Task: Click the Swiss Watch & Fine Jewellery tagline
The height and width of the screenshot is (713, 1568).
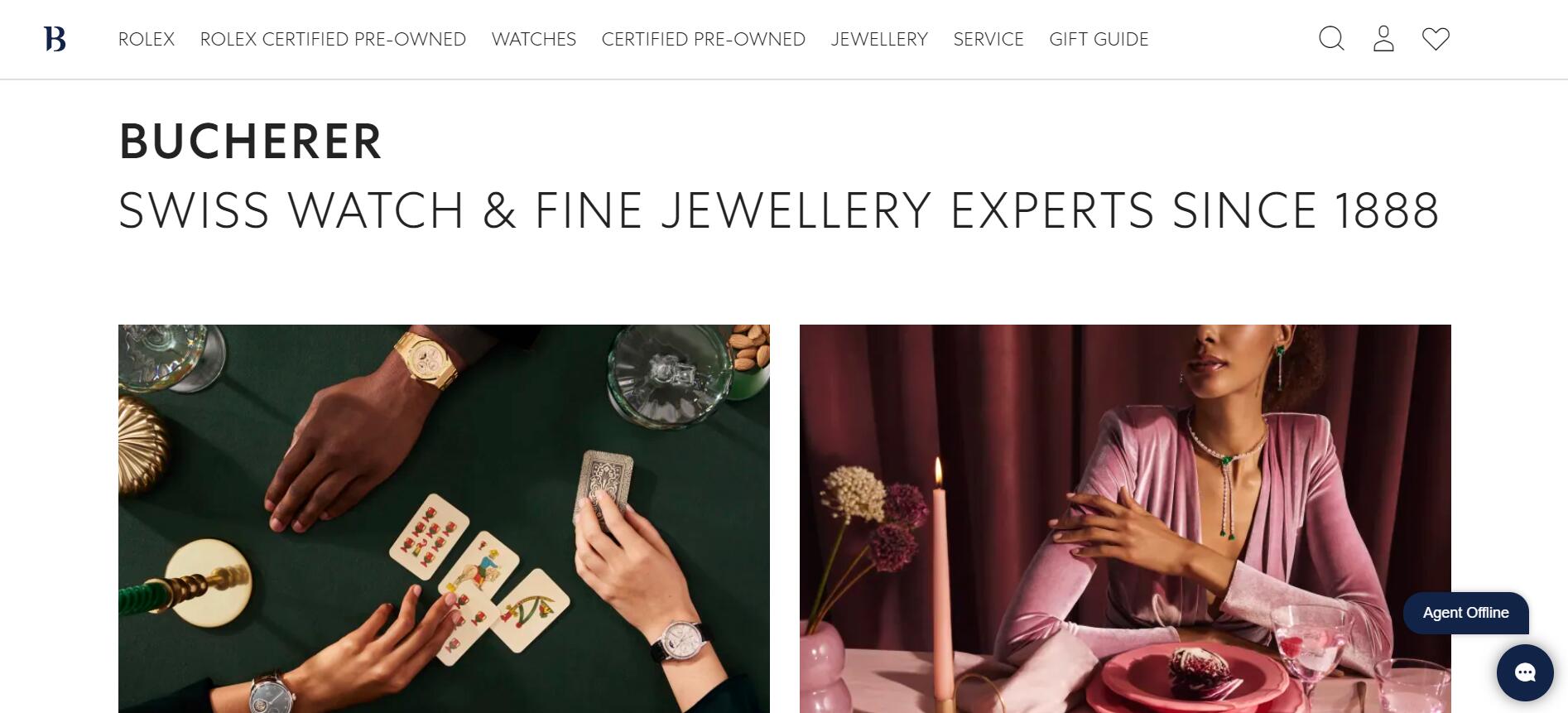Action: 779,210
